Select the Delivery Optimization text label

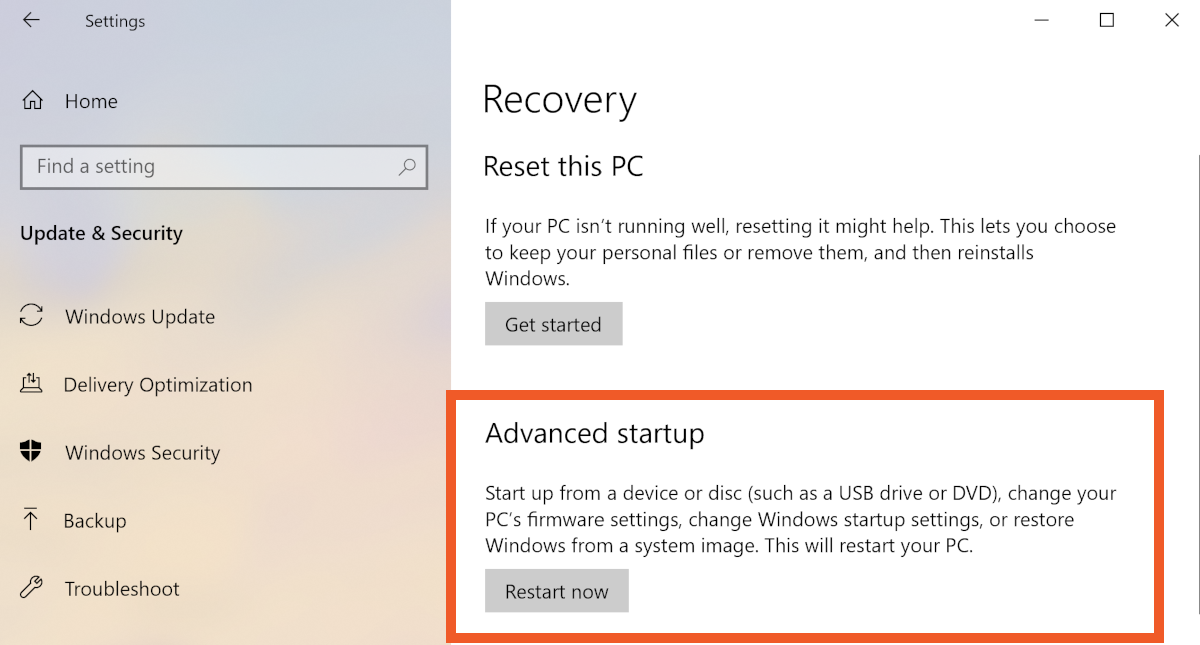coord(158,385)
